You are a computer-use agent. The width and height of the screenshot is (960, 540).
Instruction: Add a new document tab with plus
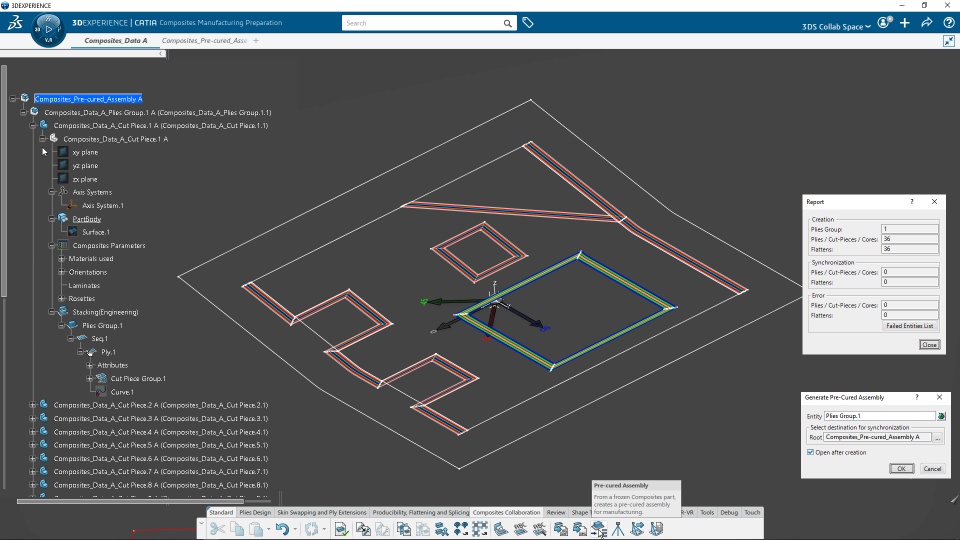pyautogui.click(x=256, y=40)
